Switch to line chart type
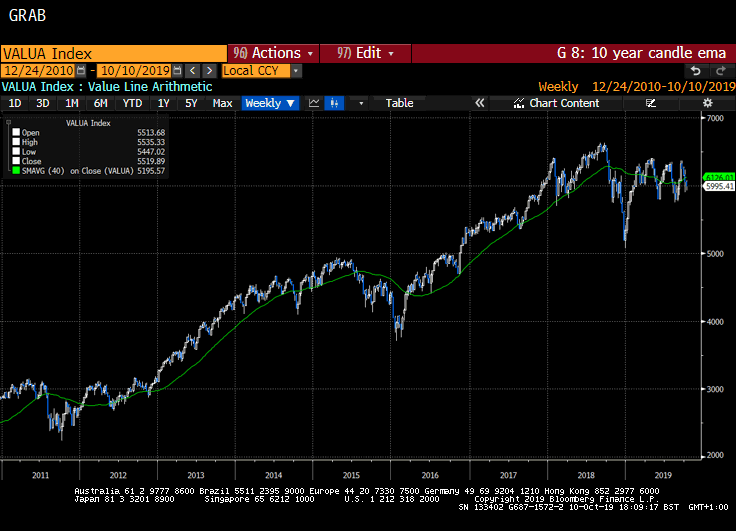Viewport: 736px width, 531px height. 314,103
